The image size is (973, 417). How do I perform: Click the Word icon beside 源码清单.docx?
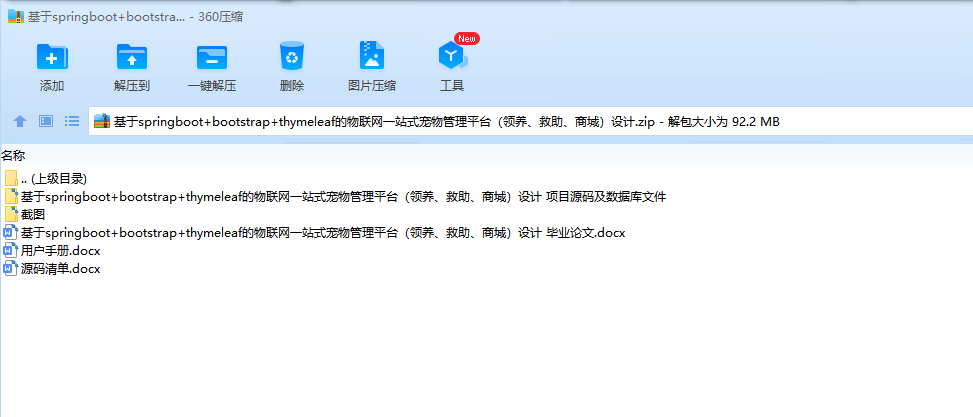(x=11, y=269)
